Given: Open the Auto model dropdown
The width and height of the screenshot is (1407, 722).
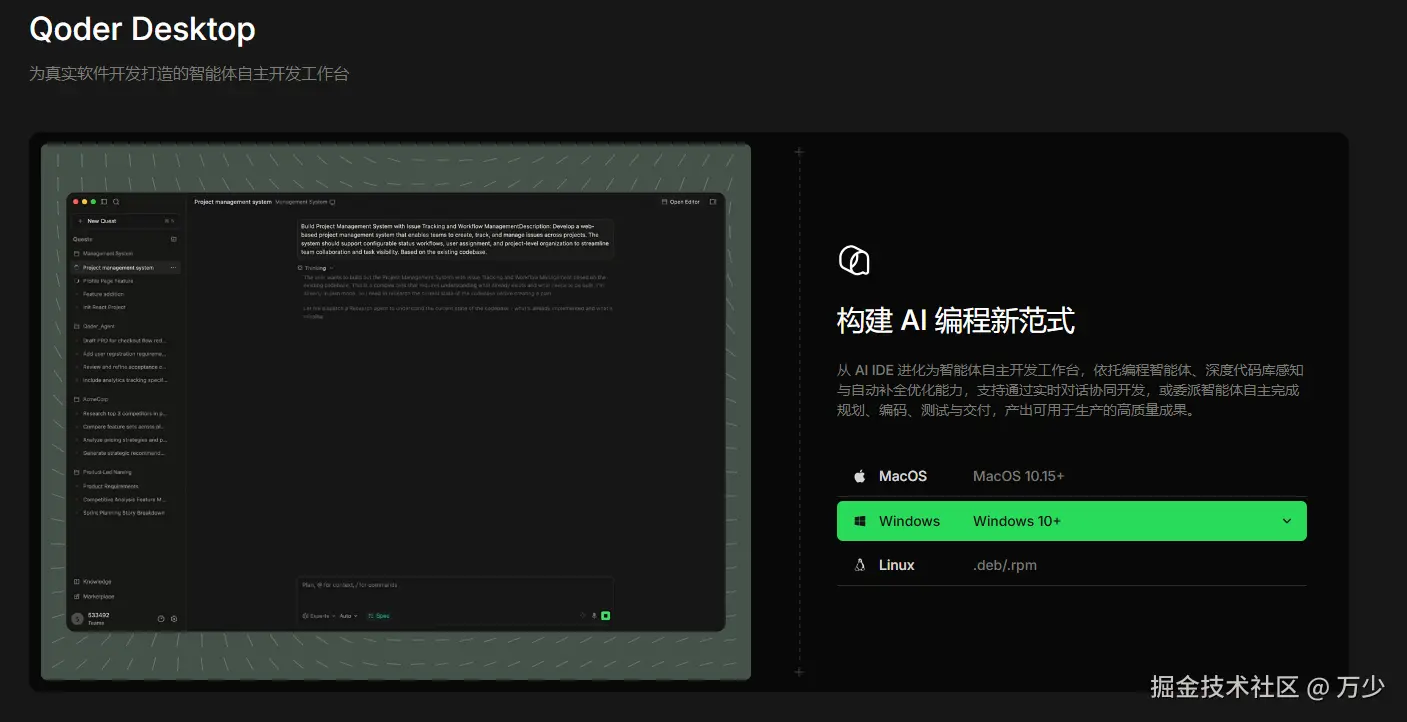Looking at the screenshot, I should point(348,616).
